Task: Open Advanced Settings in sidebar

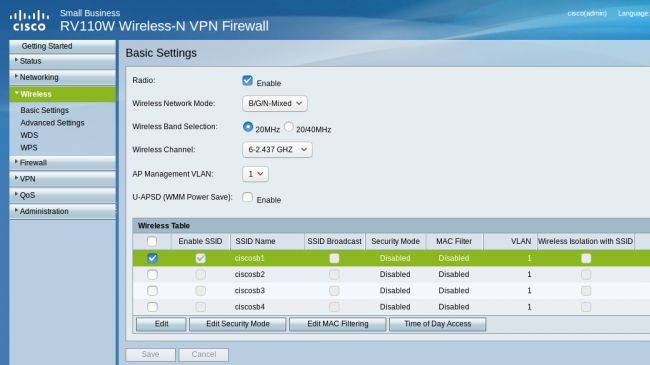Action: tap(52, 123)
